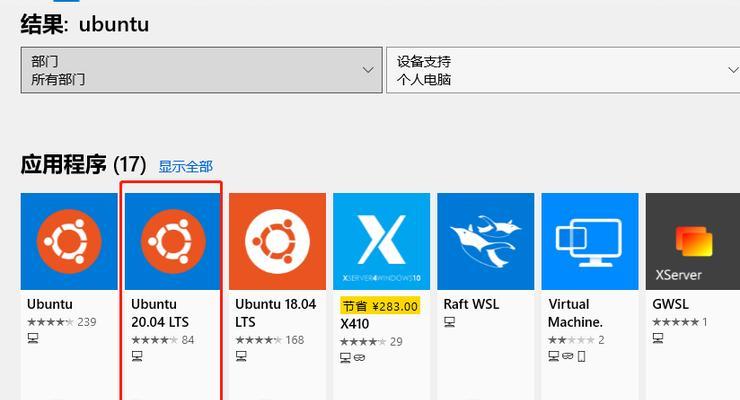Screen dimensions: 740x400
Task: Click the Virtual Machine two-star rating
Action: pos(576,340)
